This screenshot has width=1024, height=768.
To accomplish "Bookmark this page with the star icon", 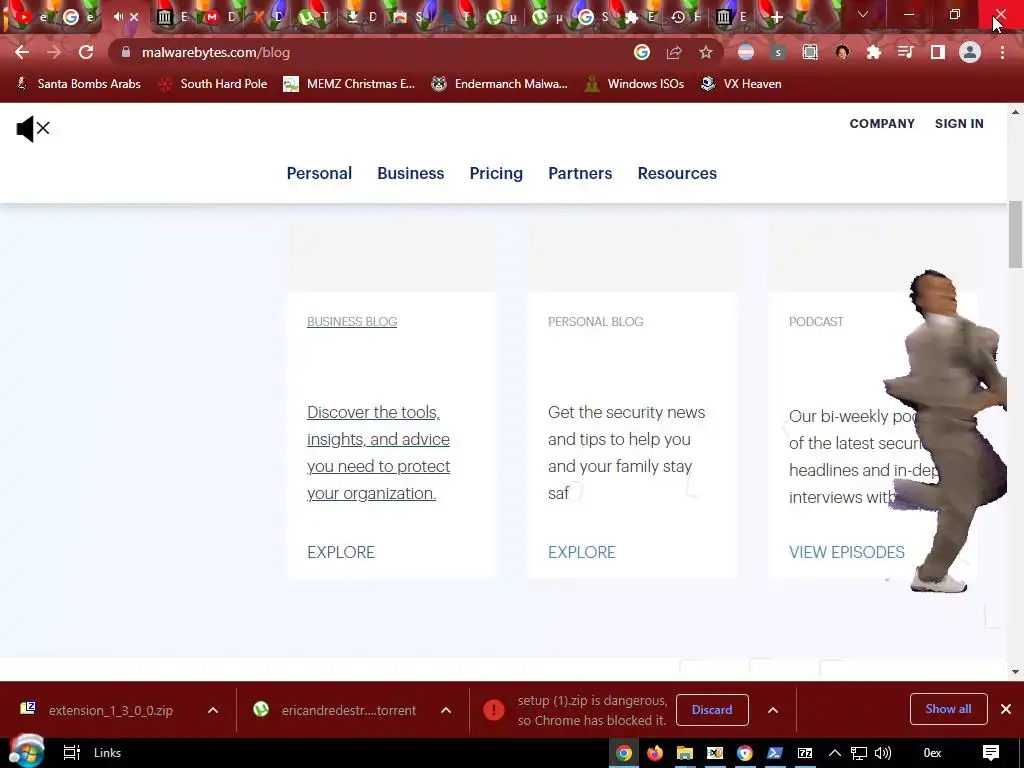I will pyautogui.click(x=706, y=52).
